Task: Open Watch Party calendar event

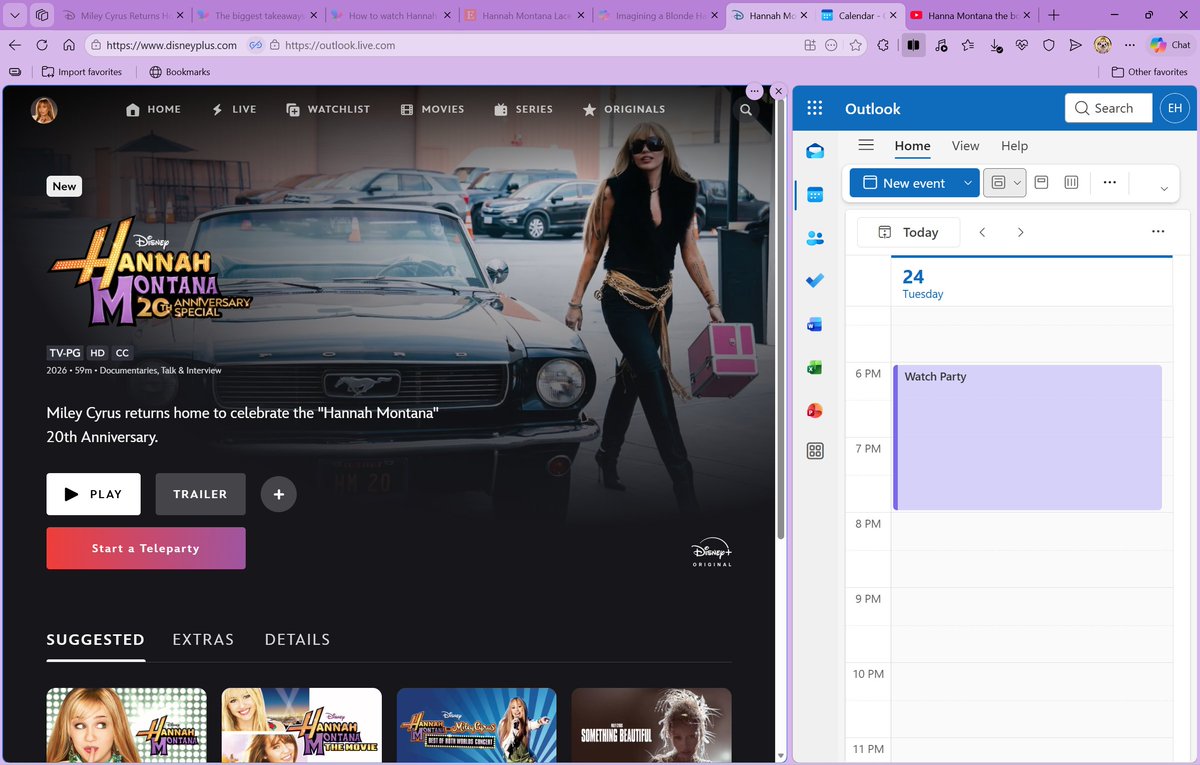Action: point(1027,438)
